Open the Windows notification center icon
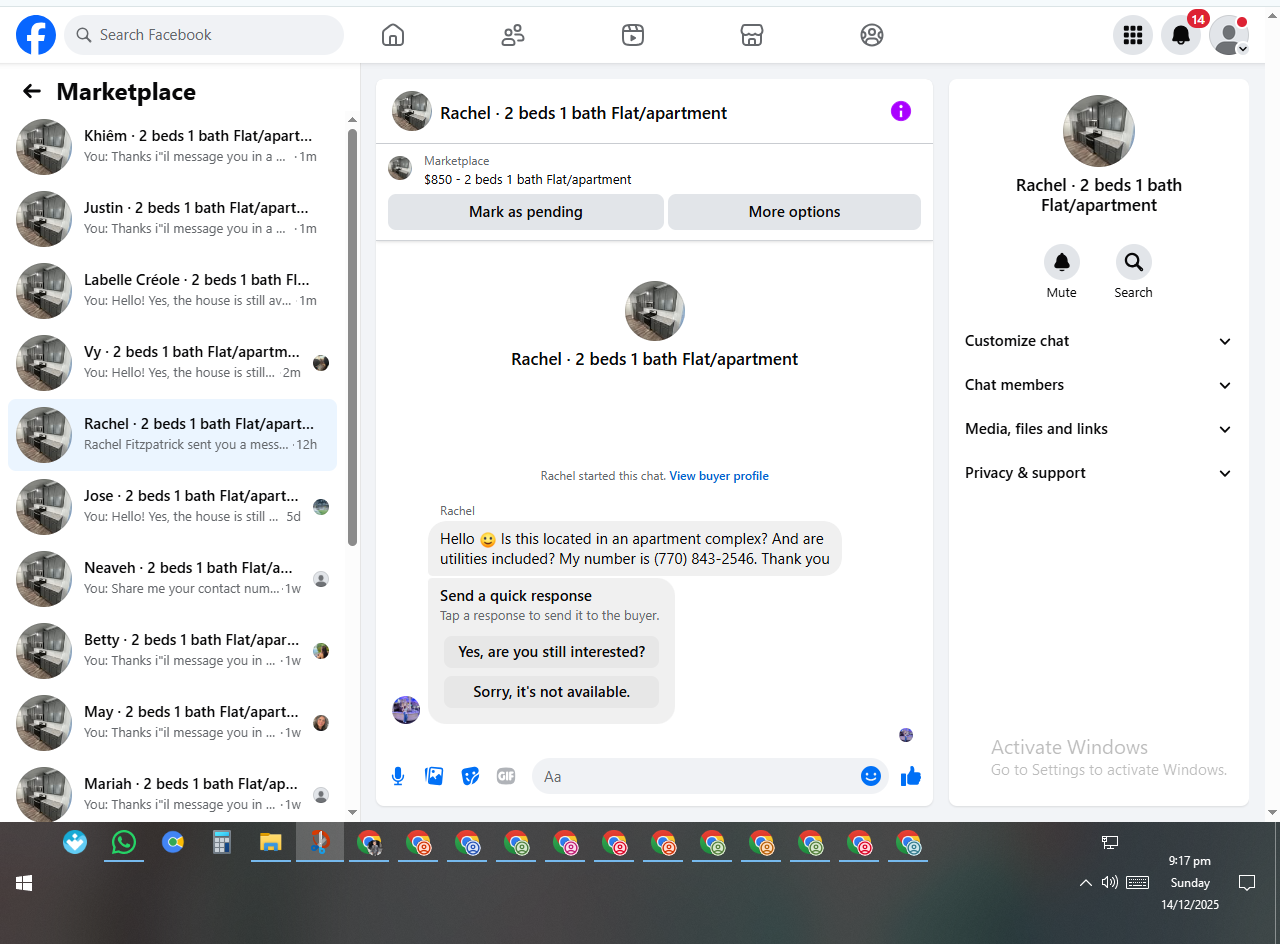This screenshot has height=944, width=1280. [1247, 882]
